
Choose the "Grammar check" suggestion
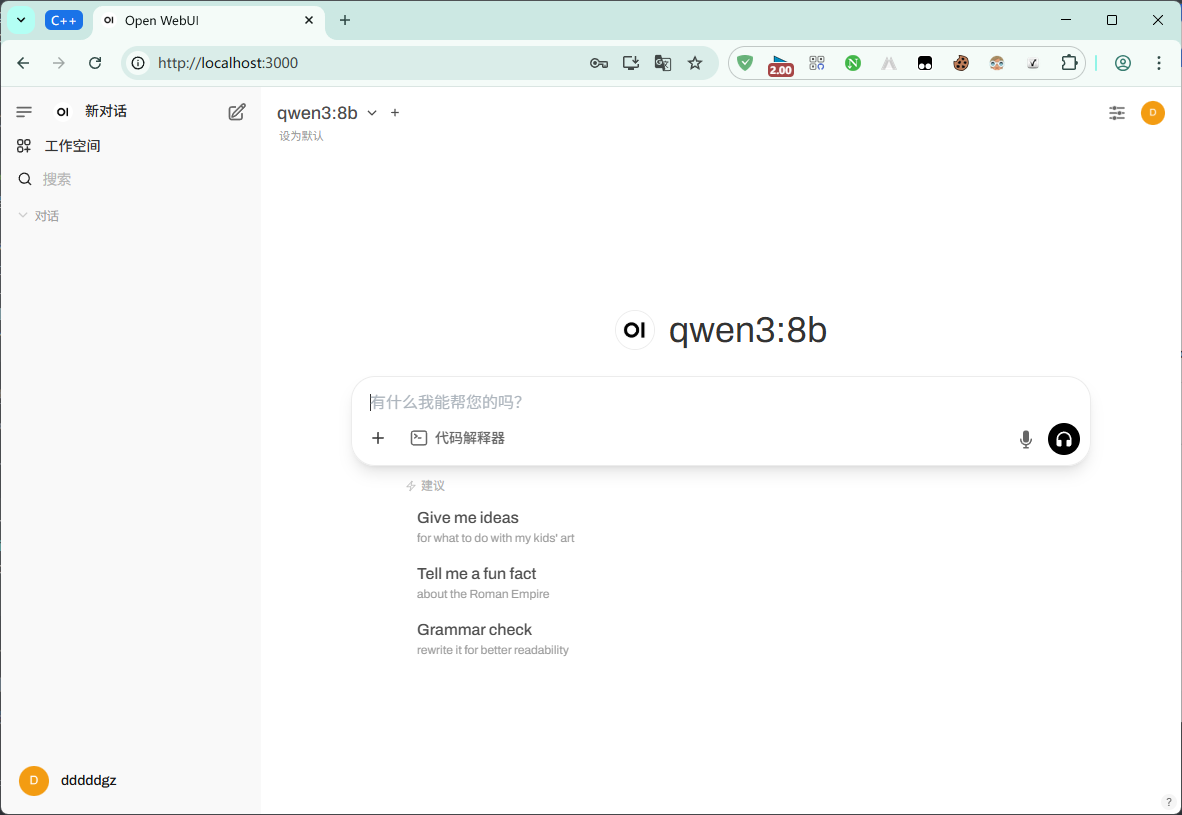click(493, 639)
